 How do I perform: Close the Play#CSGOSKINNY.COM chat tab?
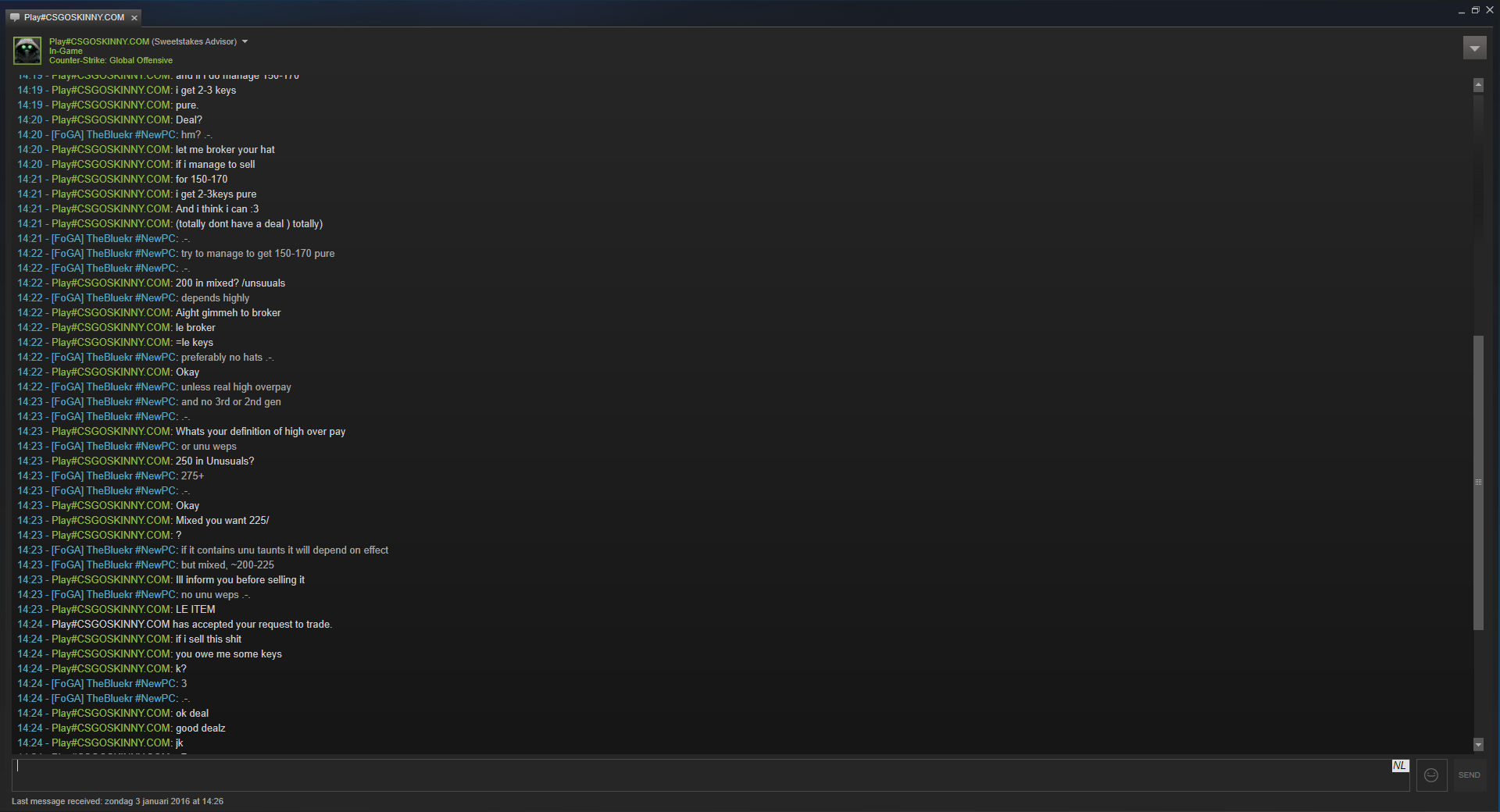pos(134,17)
